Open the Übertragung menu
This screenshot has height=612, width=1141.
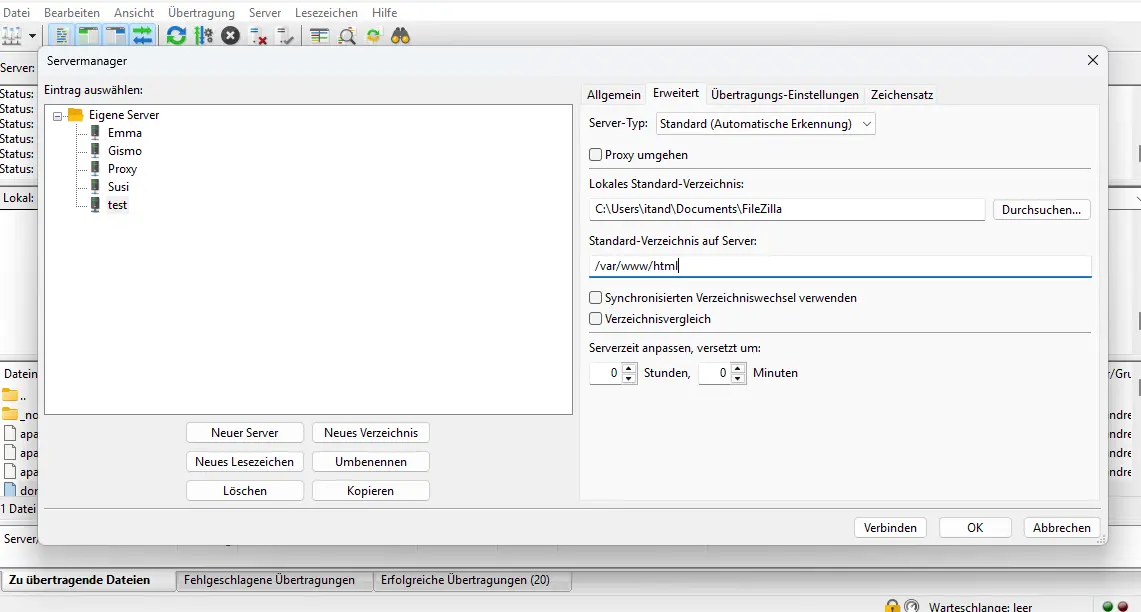coord(201,12)
